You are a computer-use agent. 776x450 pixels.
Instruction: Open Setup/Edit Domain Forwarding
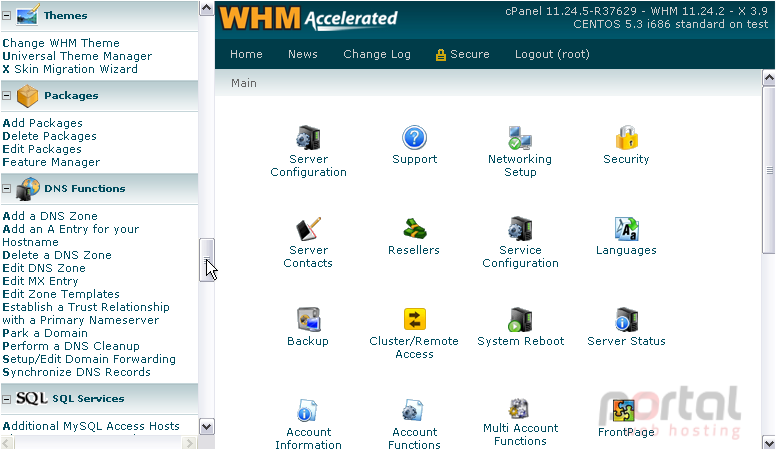point(89,358)
